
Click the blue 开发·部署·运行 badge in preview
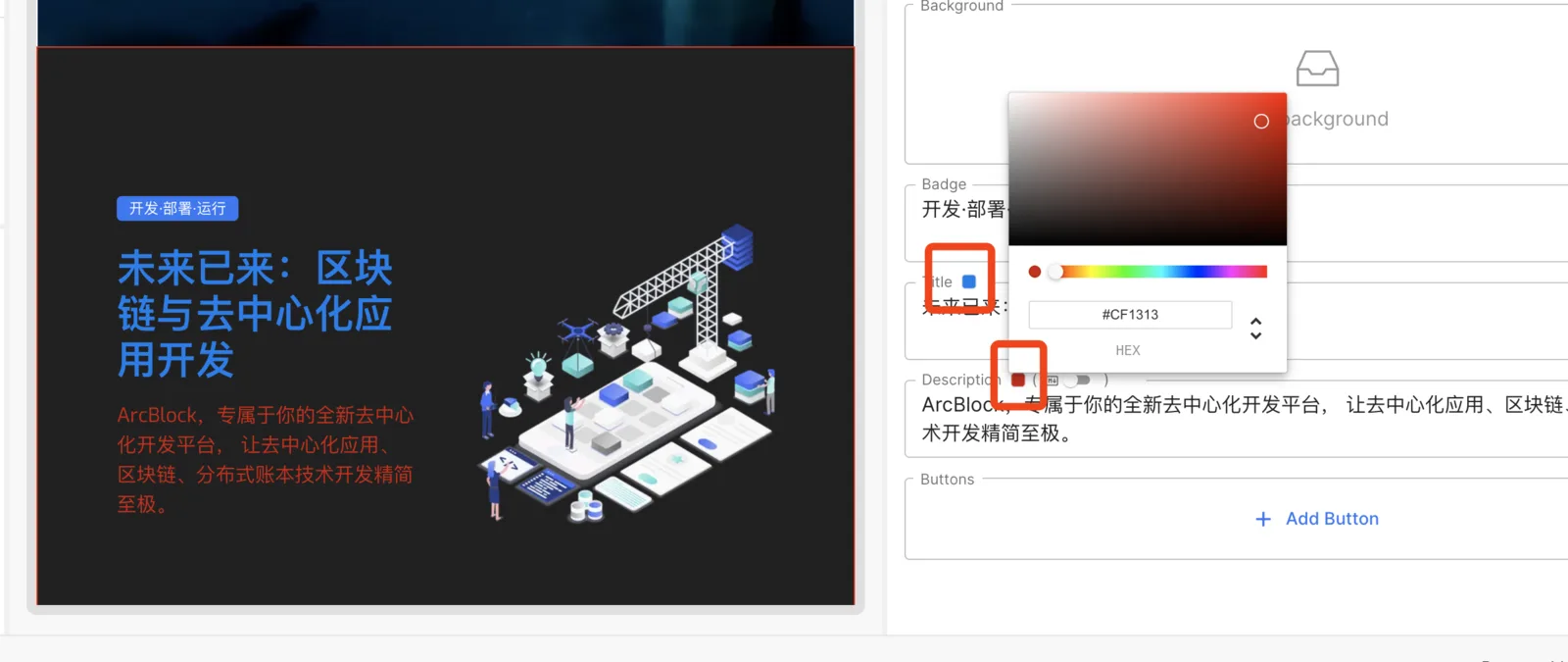[177, 209]
